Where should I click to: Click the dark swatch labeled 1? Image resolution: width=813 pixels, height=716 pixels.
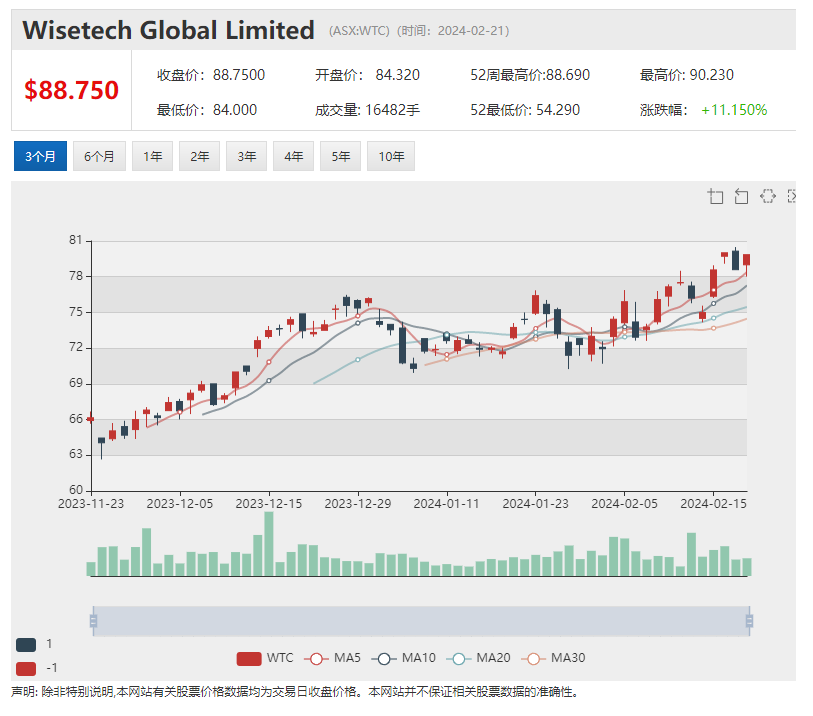click(26, 645)
